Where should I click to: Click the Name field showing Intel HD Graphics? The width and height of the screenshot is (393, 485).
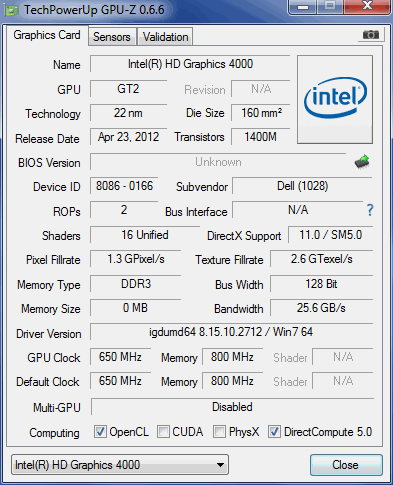[190, 64]
